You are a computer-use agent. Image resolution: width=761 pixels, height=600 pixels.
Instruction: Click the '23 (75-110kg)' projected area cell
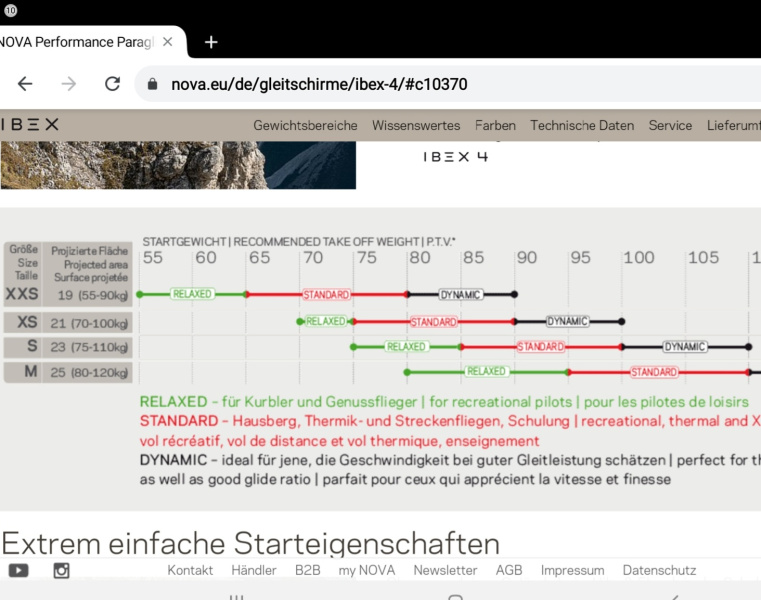coord(89,347)
